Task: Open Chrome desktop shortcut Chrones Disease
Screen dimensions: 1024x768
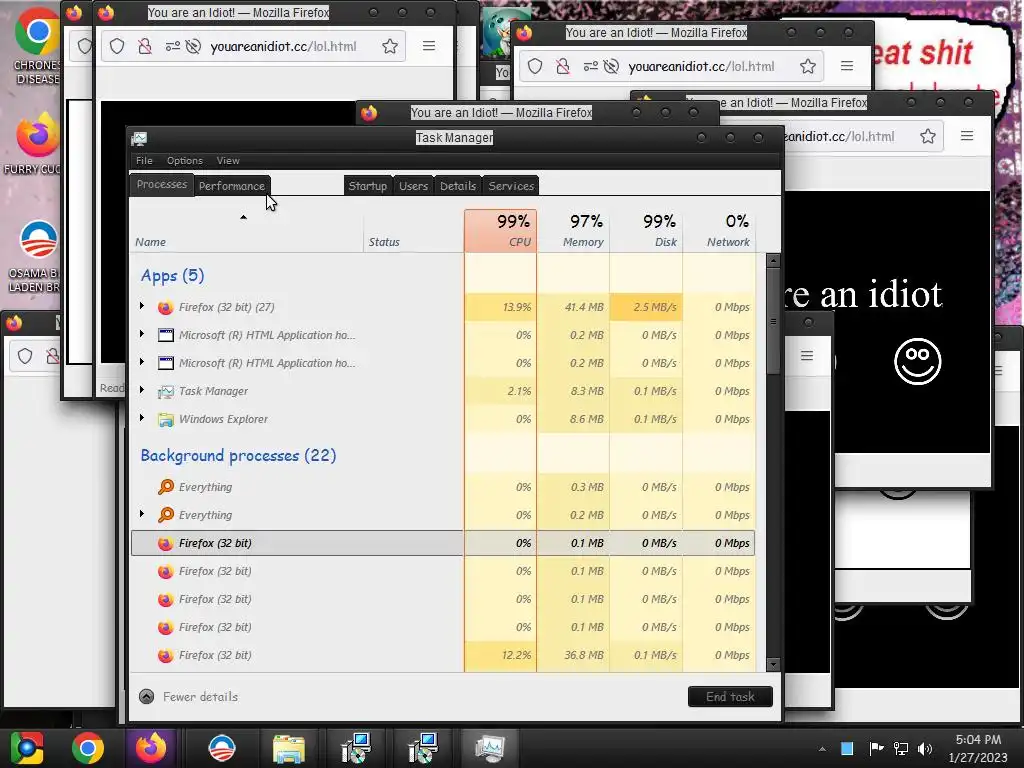Action: pyautogui.click(x=37, y=46)
